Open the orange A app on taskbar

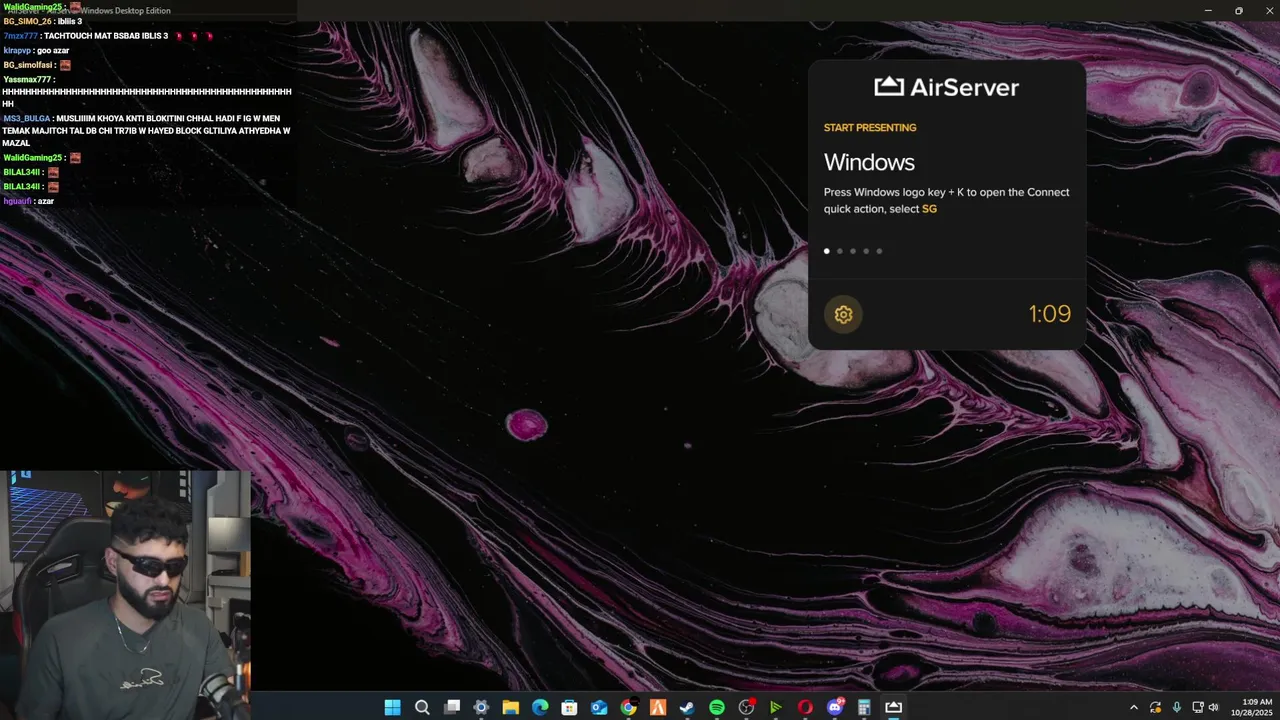click(x=658, y=707)
